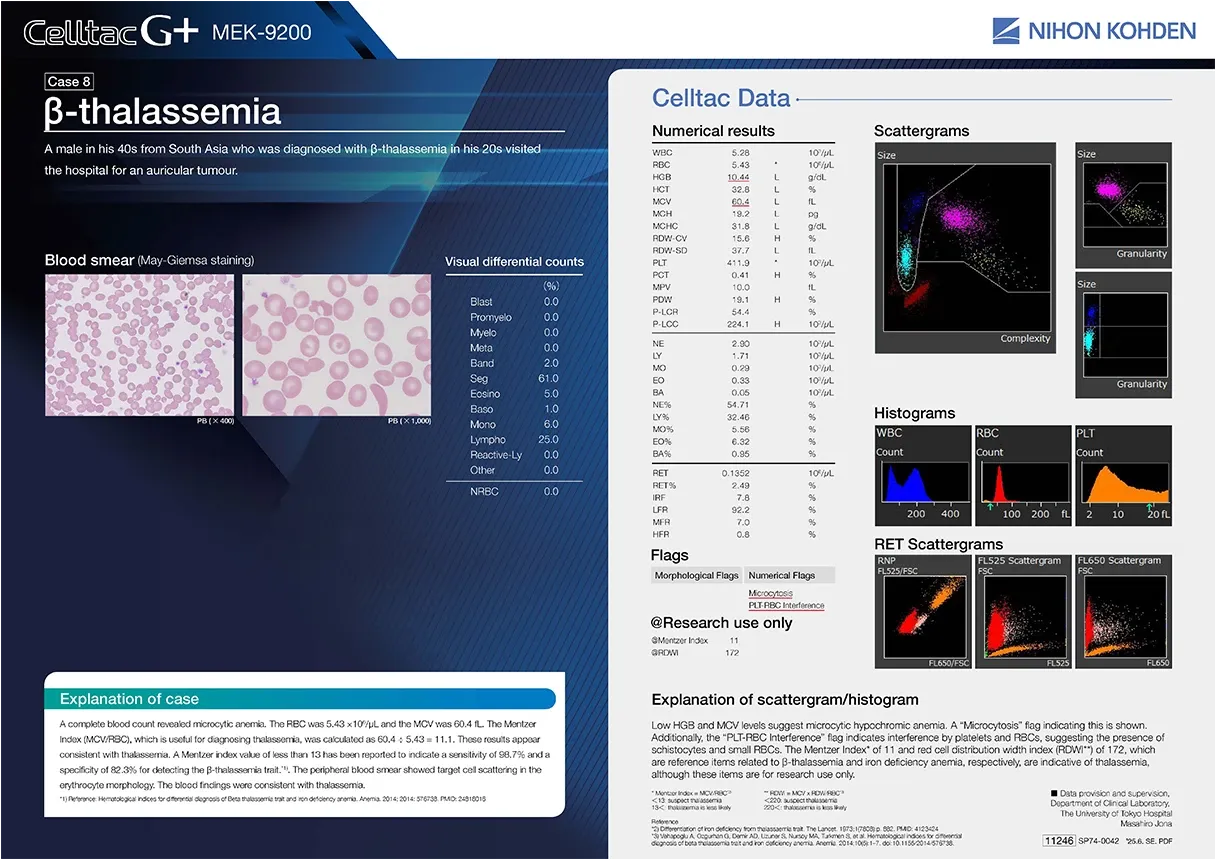Click the Microcytosis flag
The width and height of the screenshot is (1216, 860).
pyautogui.click(x=770, y=593)
